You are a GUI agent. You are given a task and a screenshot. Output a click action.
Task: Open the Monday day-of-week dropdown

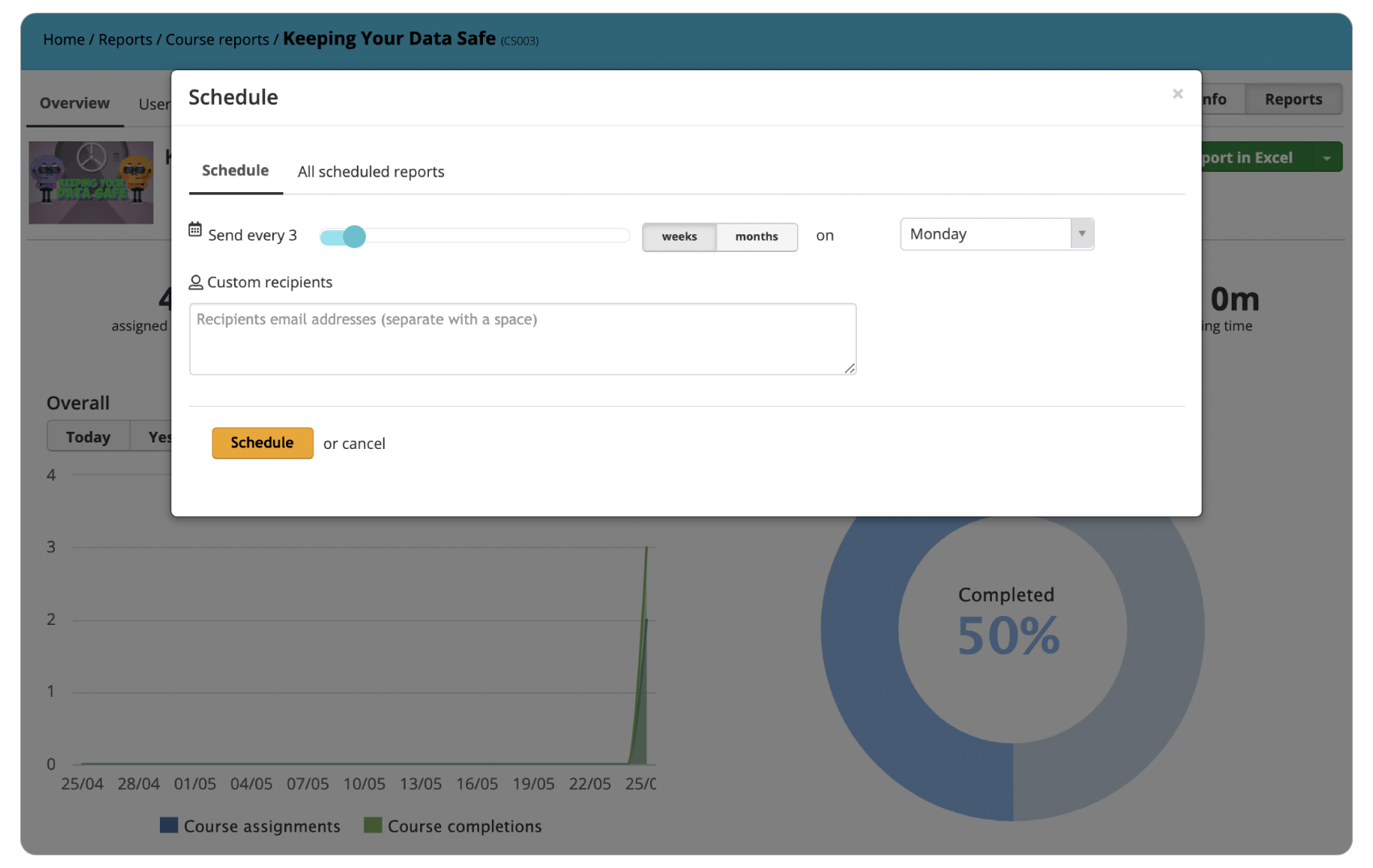(x=997, y=234)
